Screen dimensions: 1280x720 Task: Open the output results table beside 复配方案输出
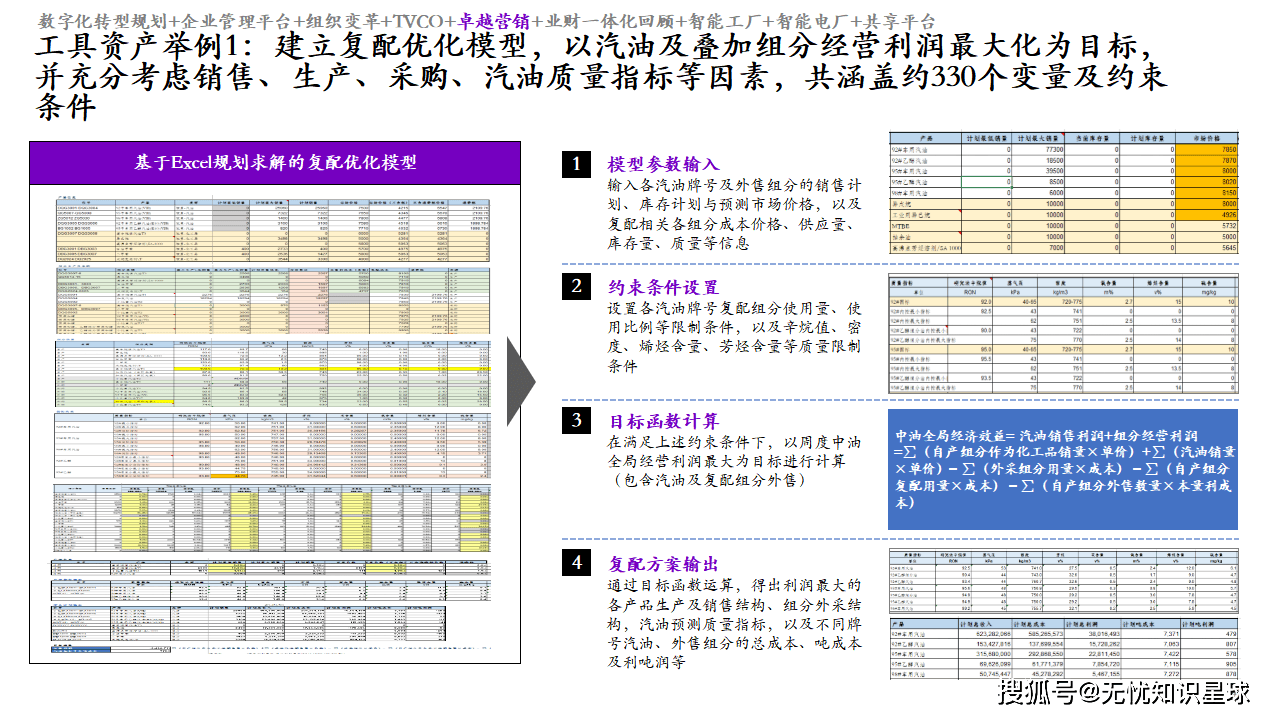[1063, 614]
